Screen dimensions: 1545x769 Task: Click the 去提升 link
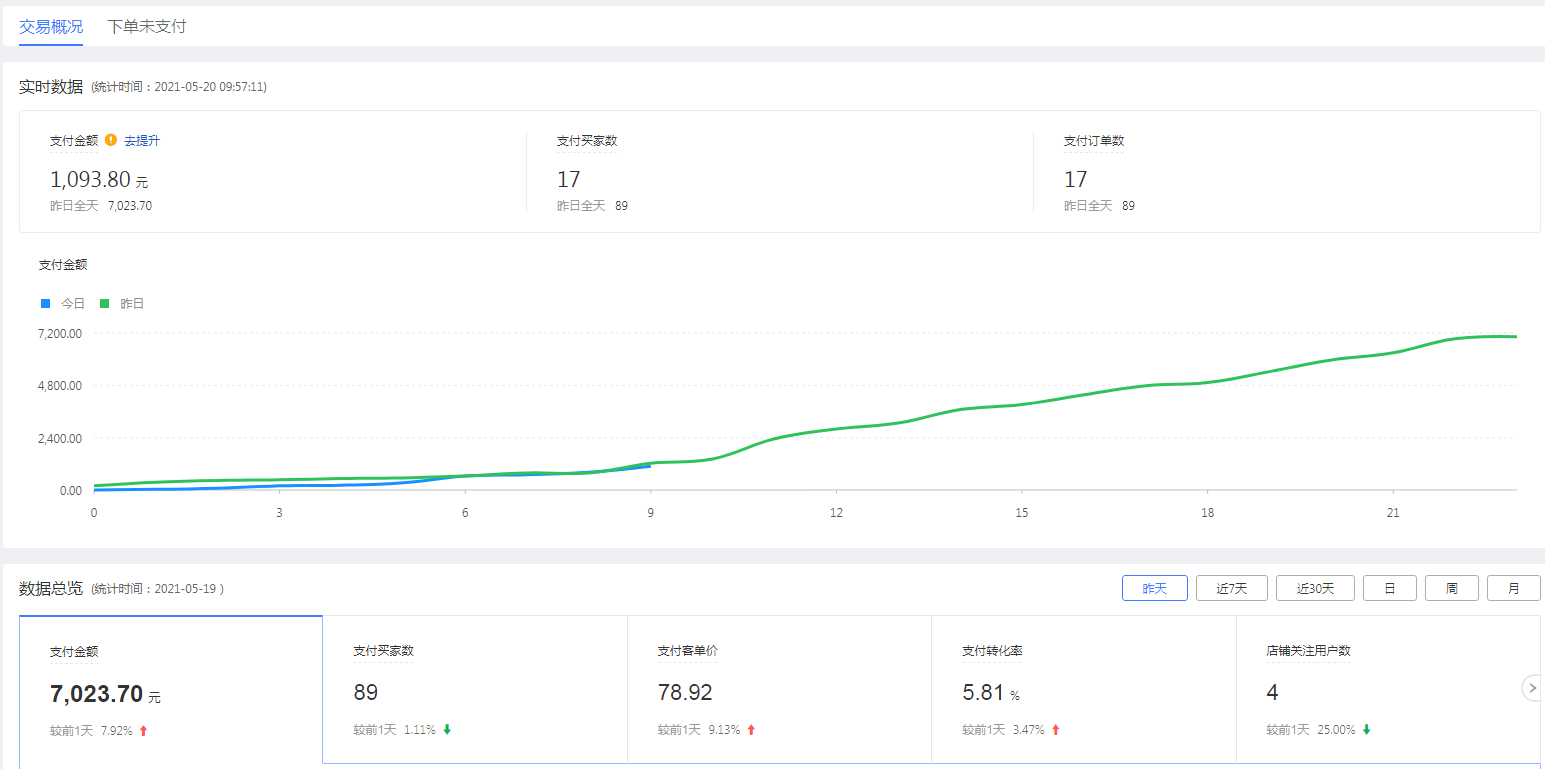(x=142, y=140)
